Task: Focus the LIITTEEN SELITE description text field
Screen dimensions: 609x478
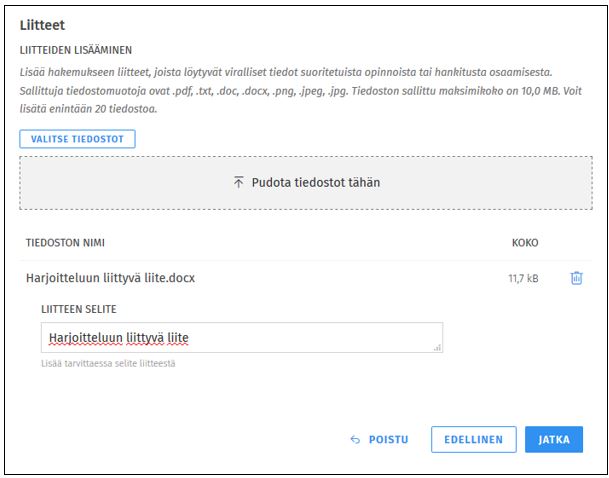Action: click(300, 338)
